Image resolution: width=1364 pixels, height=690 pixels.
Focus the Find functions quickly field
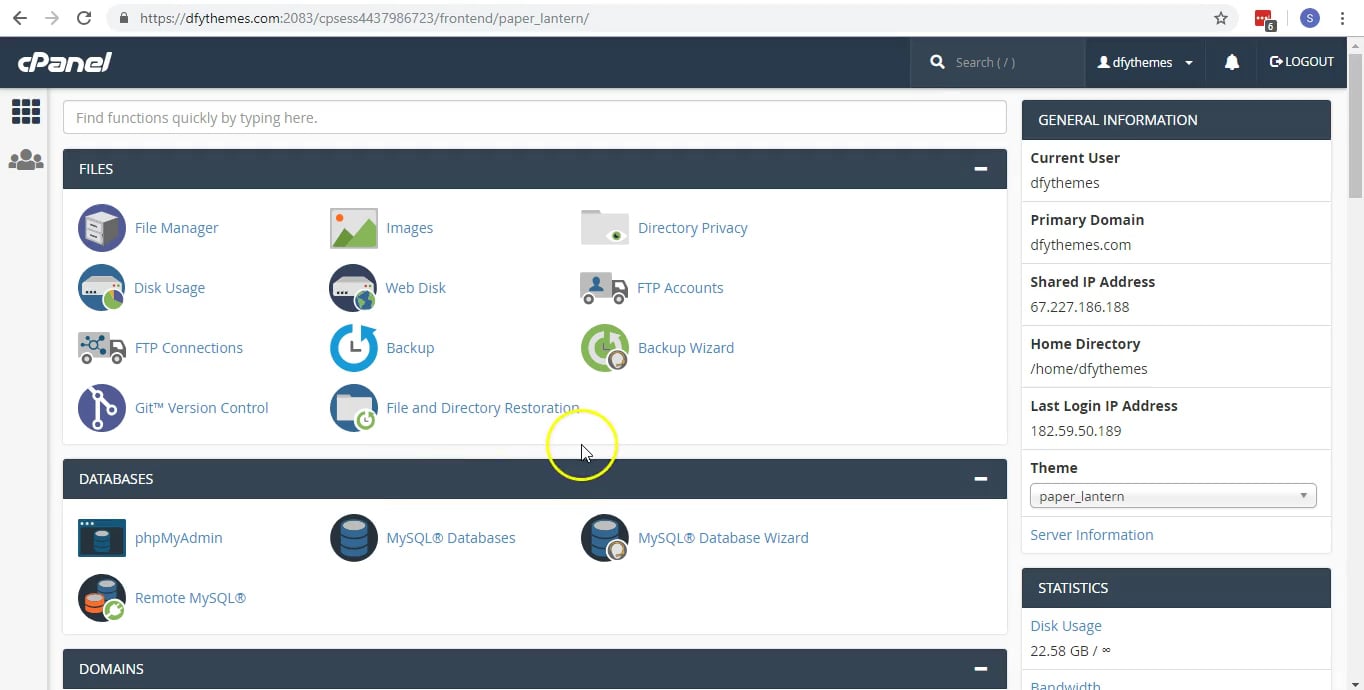click(x=535, y=117)
